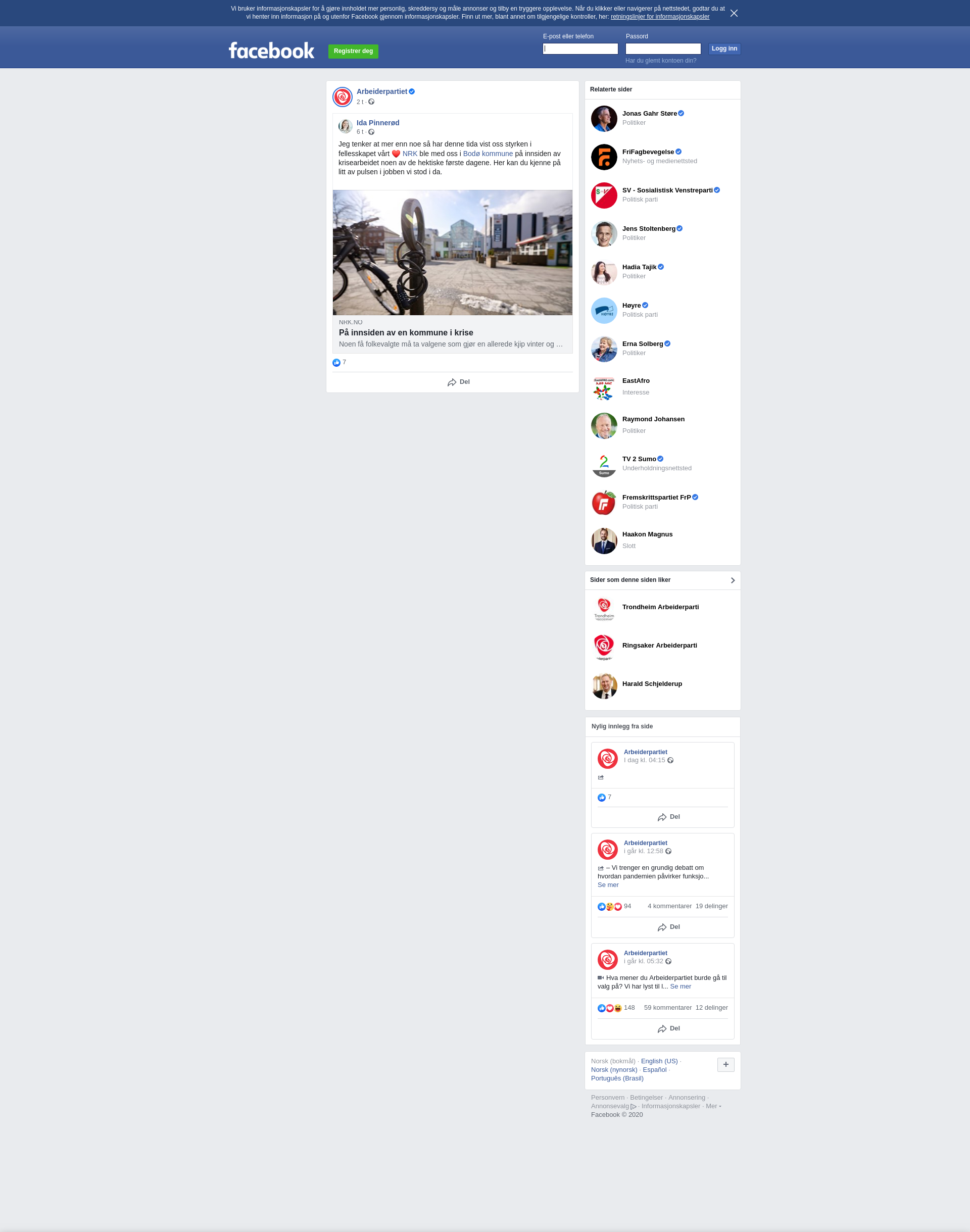Open Arbeiderpartiet's profile picture on main post

[343, 96]
